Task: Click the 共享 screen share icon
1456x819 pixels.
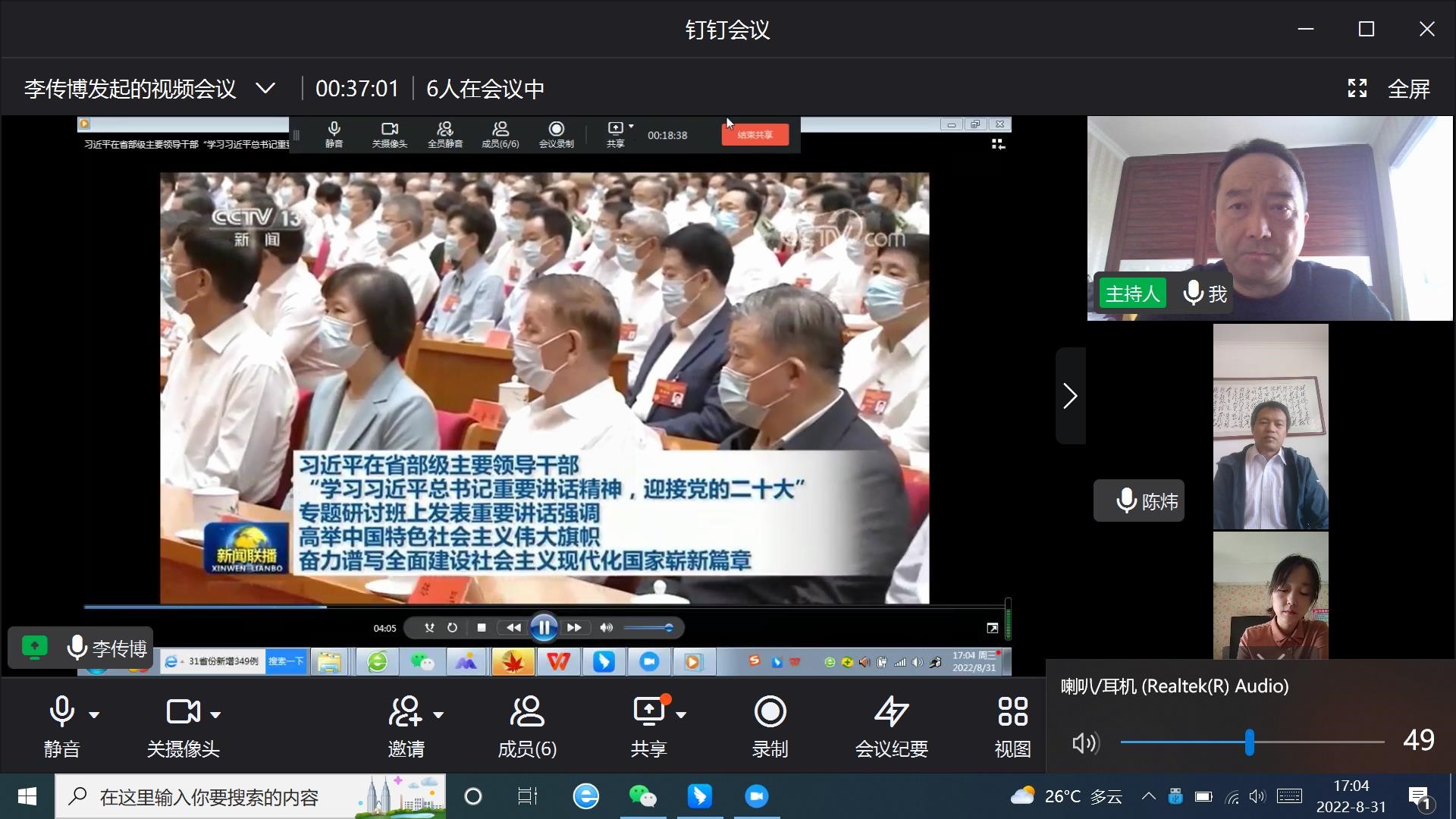Action: coord(649,713)
